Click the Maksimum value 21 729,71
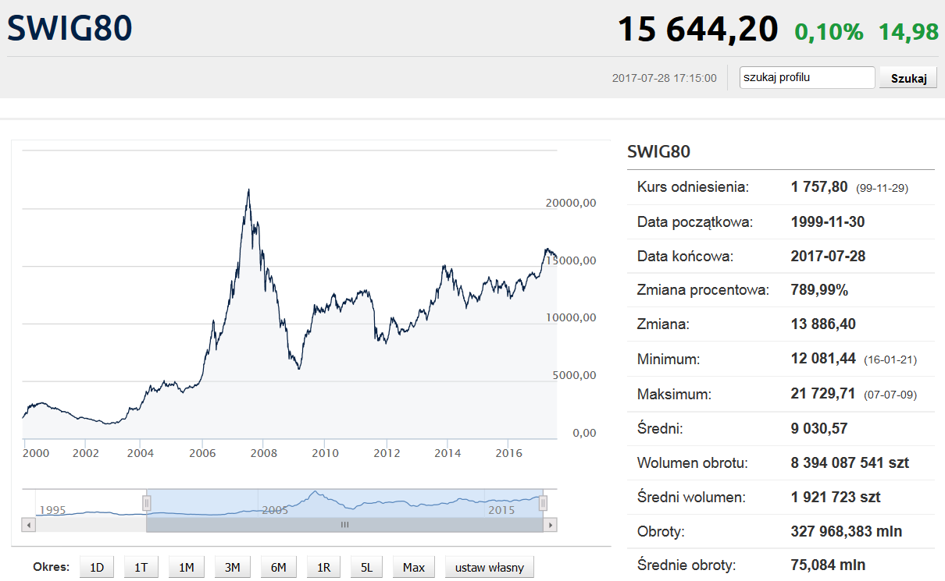 823,394
